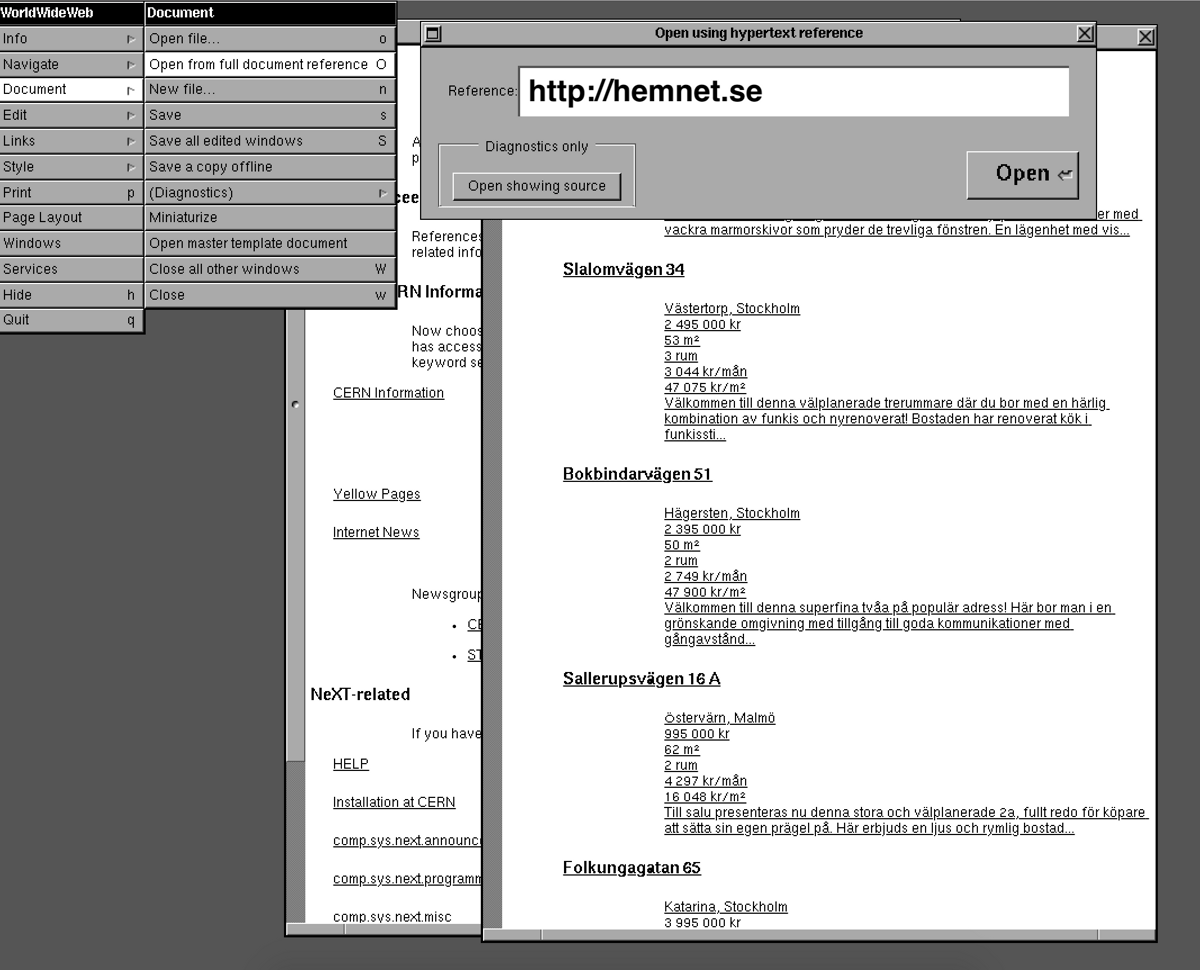Click the 47 900 kr/m² link

click(705, 592)
